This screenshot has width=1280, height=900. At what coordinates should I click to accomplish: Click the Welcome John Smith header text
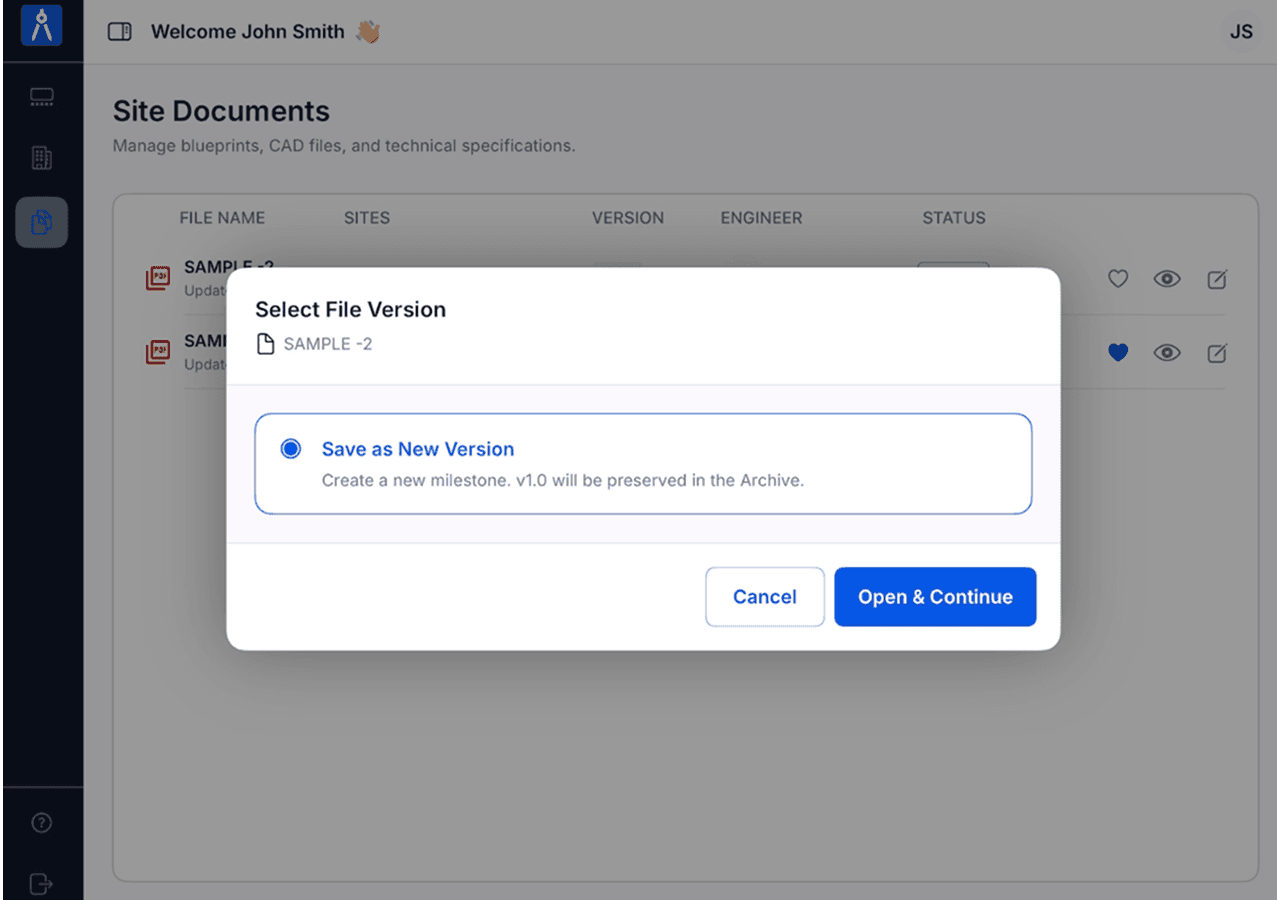tap(248, 32)
